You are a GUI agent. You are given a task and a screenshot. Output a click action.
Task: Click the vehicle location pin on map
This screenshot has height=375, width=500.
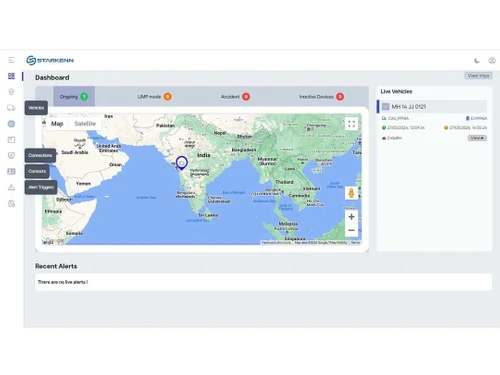(x=182, y=163)
